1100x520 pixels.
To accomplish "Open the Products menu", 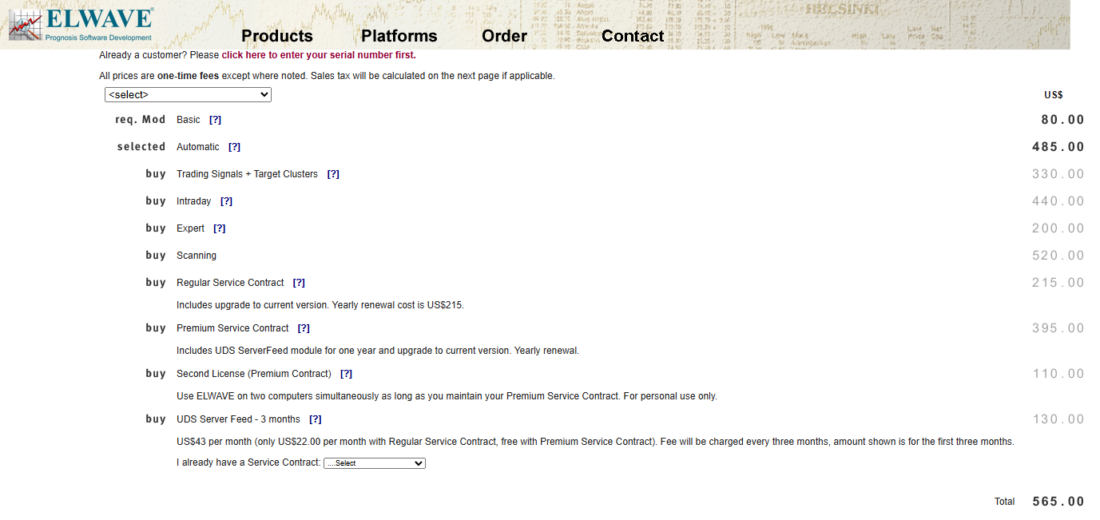I will 277,36.
